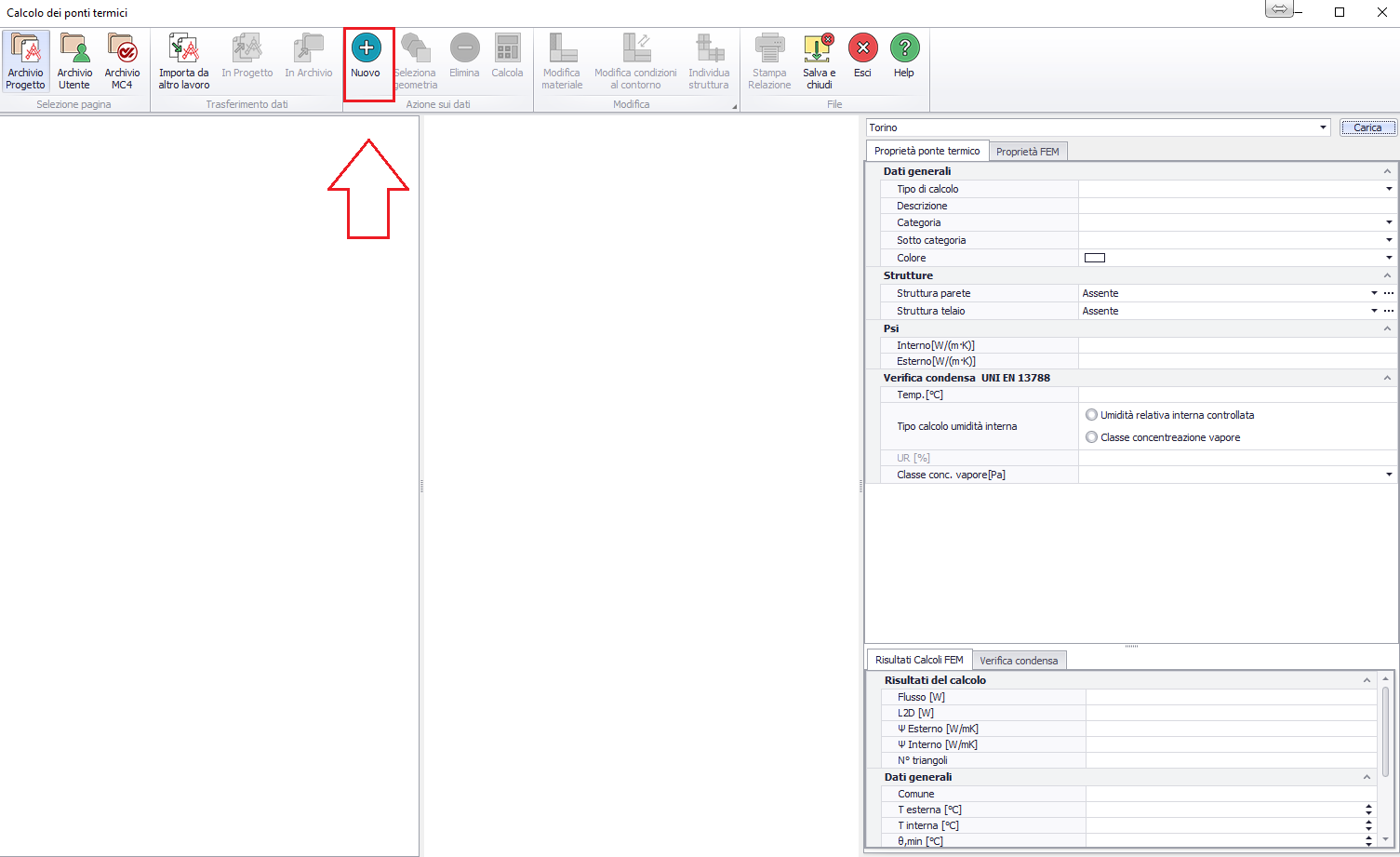Click the red Esci icon
Image resolution: width=1400 pixels, height=857 pixels.
(862, 48)
